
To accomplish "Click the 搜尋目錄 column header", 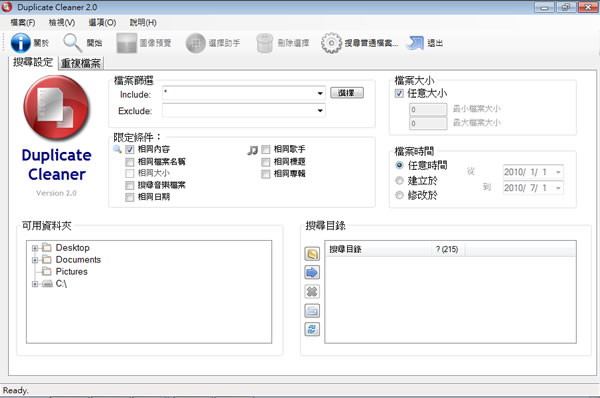I will (378, 250).
